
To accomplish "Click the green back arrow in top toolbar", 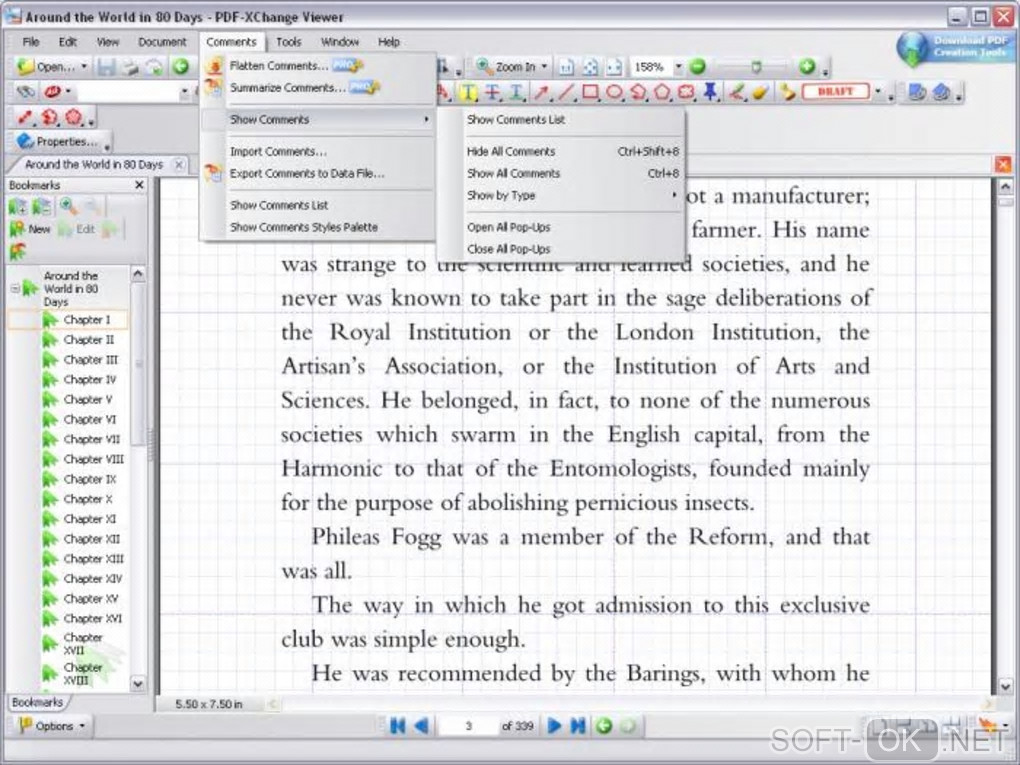I will point(180,66).
